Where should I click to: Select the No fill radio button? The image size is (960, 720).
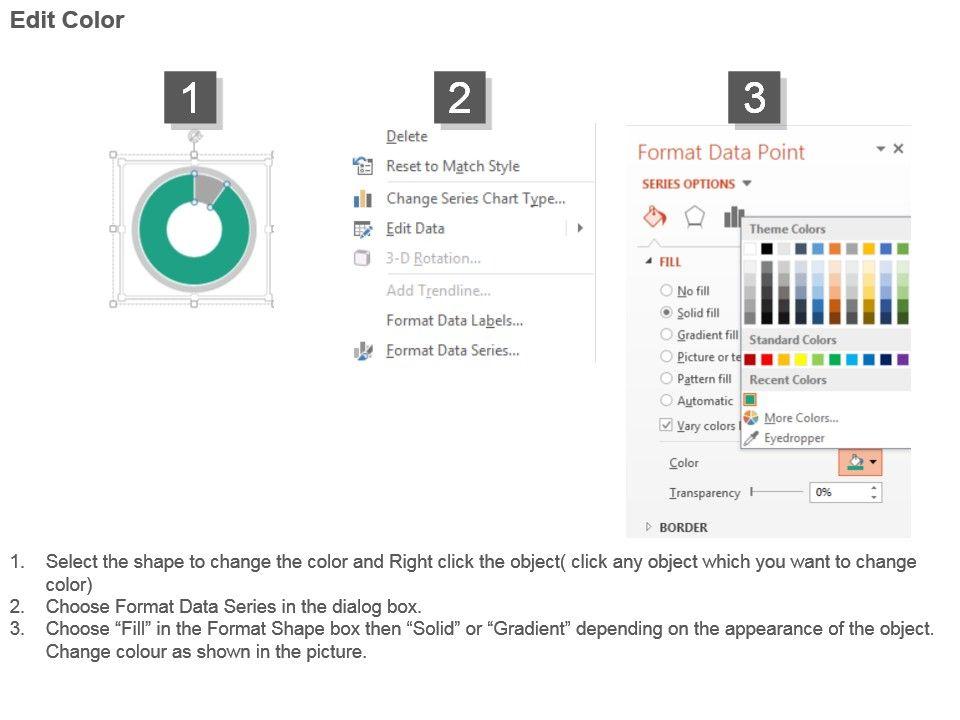(x=666, y=291)
